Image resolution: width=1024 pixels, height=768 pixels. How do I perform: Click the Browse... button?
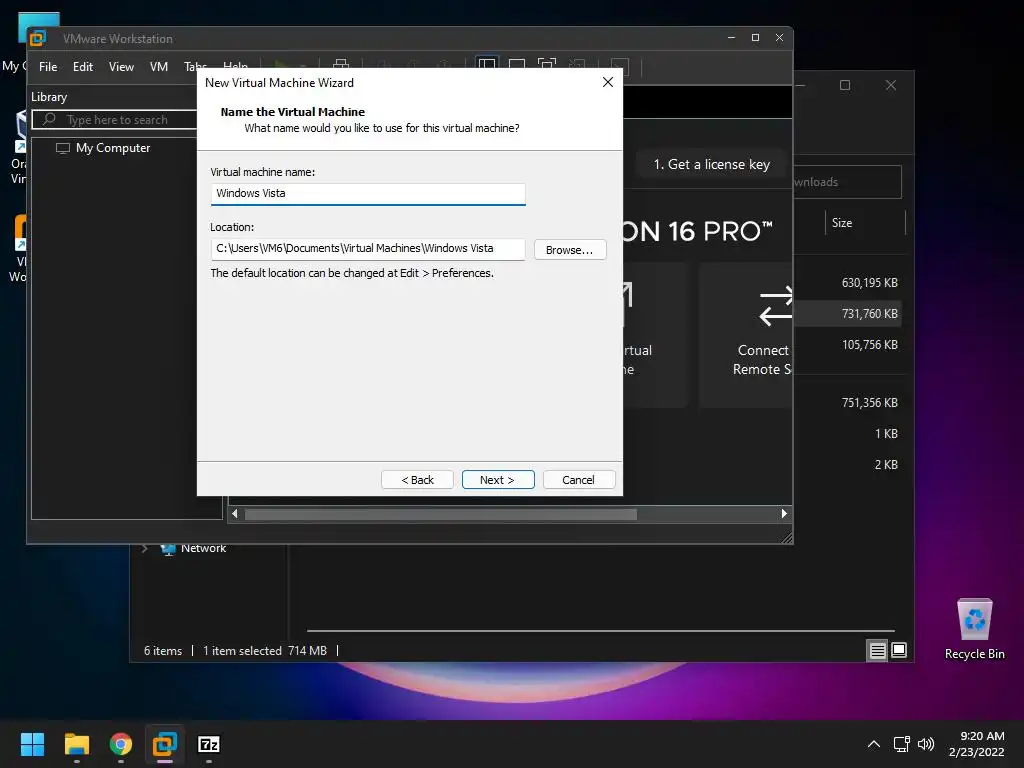(569, 250)
